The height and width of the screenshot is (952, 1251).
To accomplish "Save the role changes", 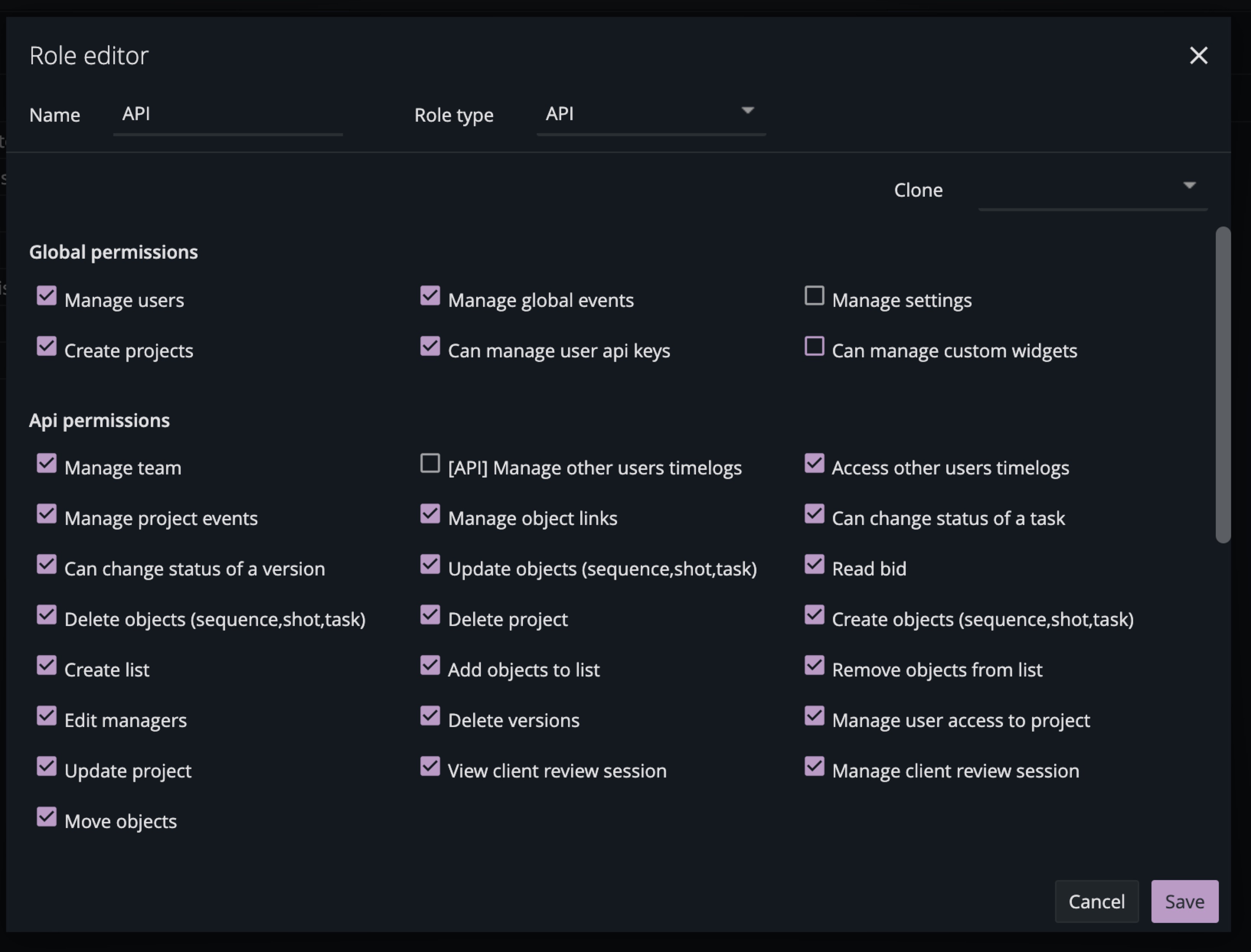I will 1185,901.
